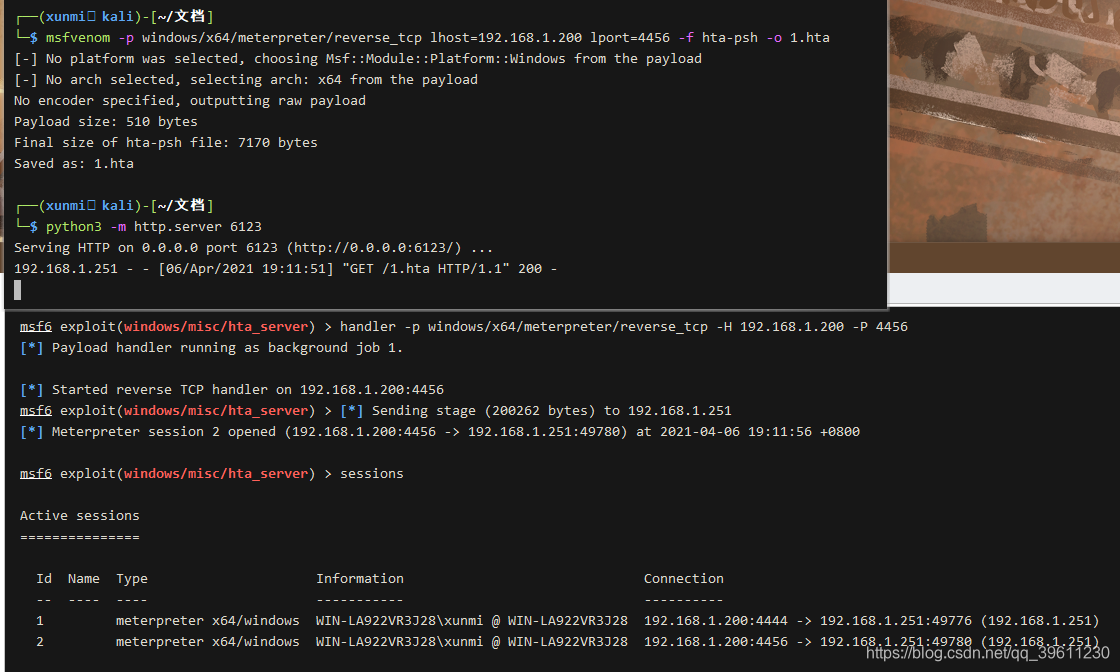Click 'Started reverse TCP handler on 192.168.1.200:4456'
Viewport: 1120px width, 672px height.
click(x=248, y=390)
